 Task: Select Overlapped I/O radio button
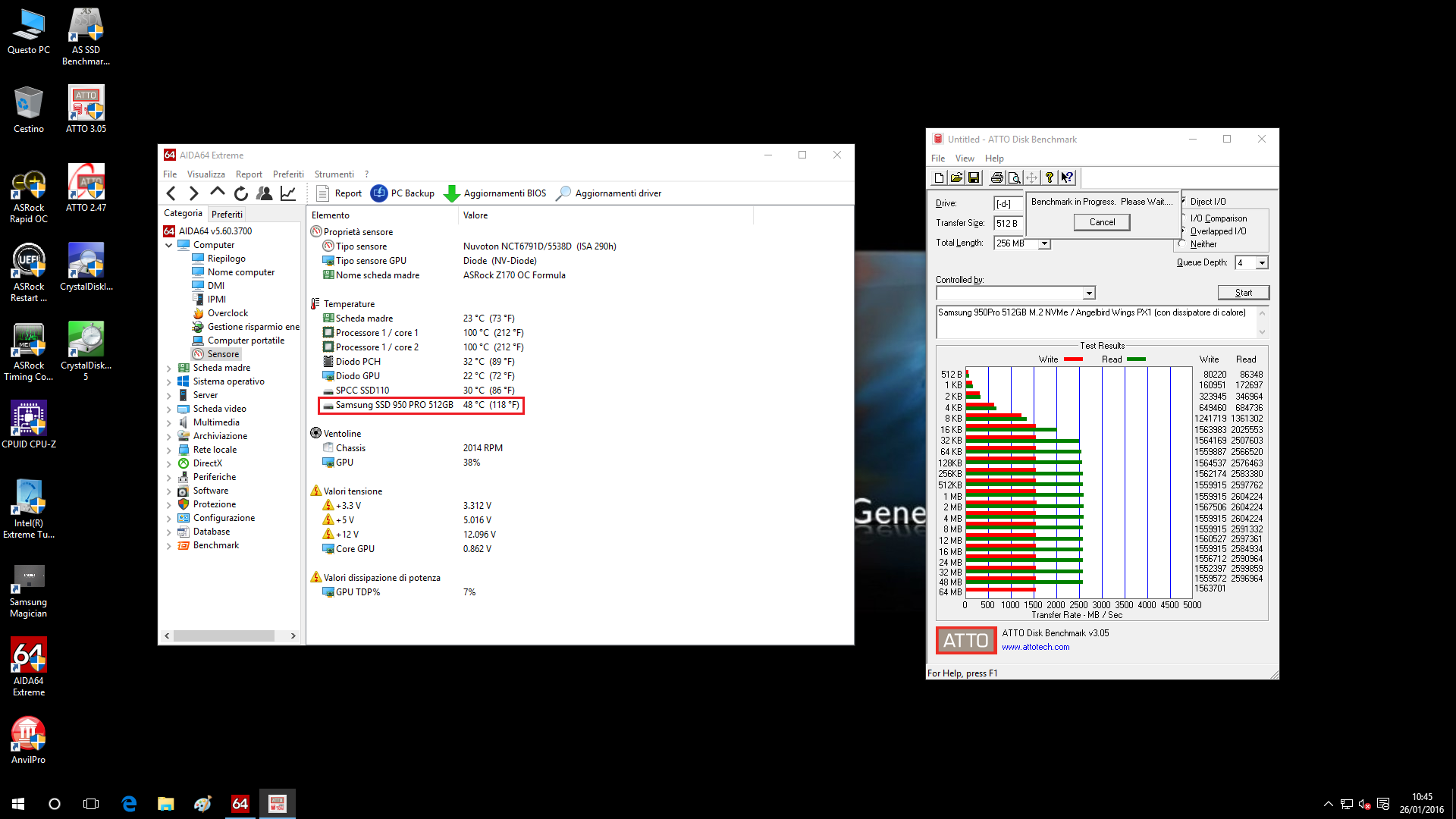pyautogui.click(x=1215, y=231)
